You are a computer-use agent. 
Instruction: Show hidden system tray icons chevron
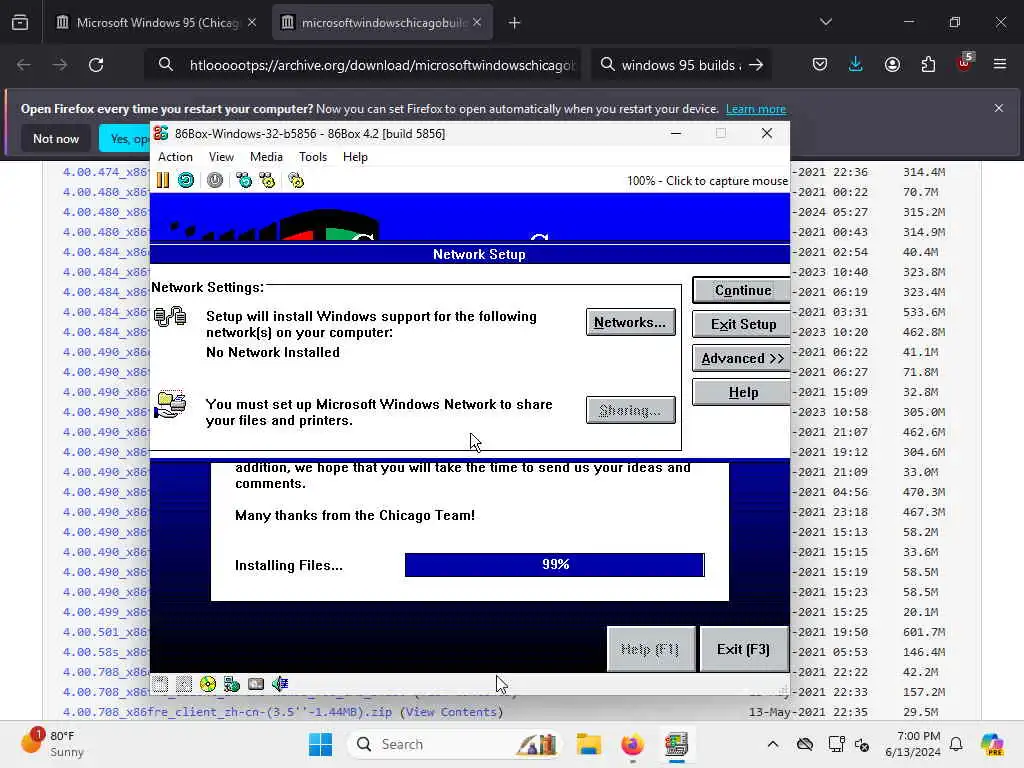click(773, 744)
